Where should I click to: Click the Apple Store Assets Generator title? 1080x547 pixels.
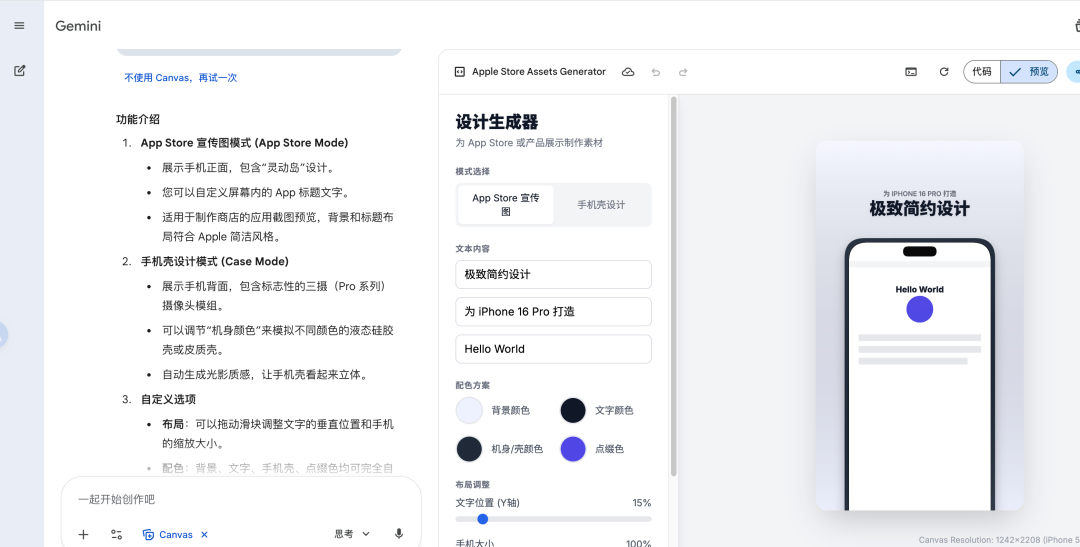(539, 72)
